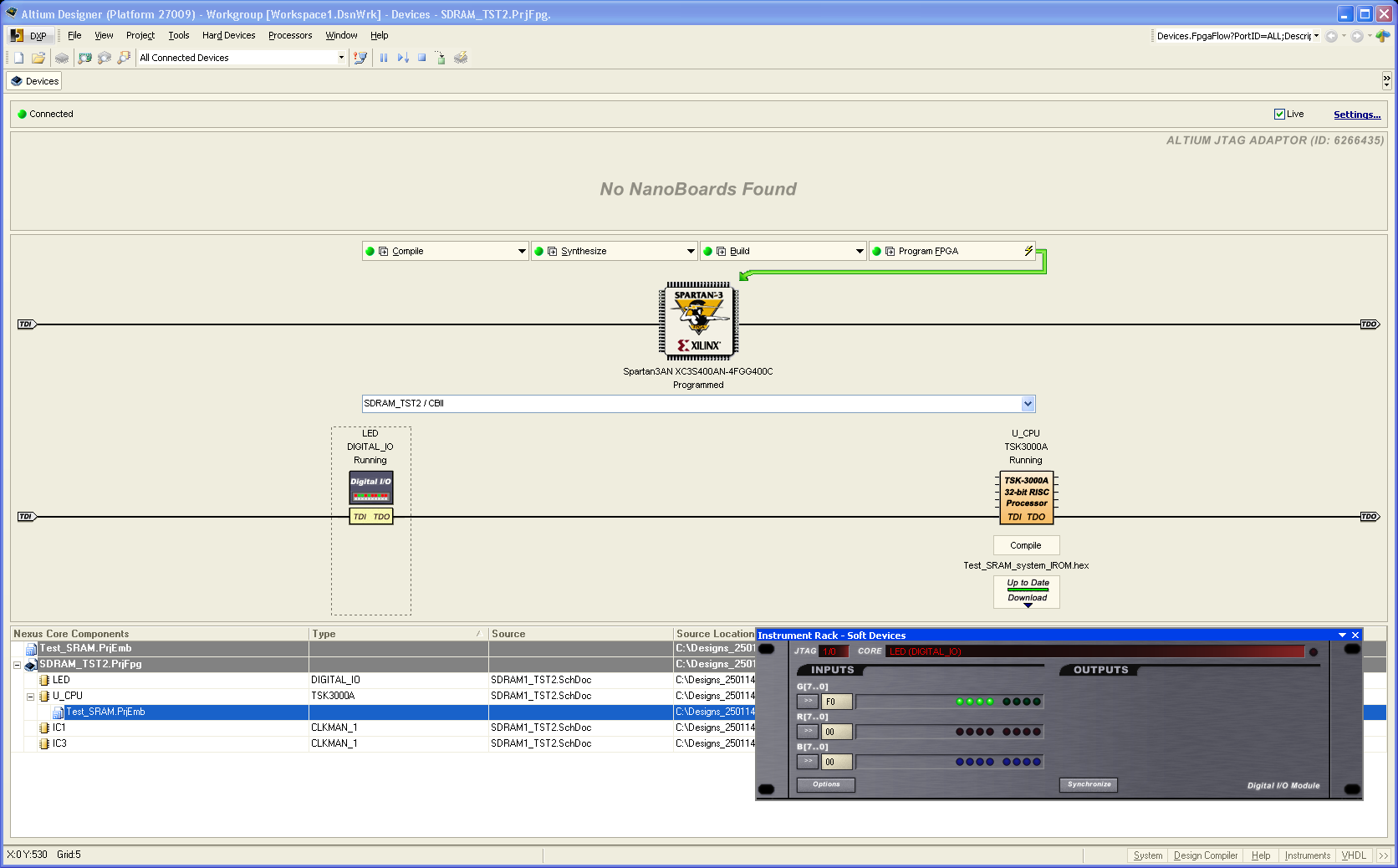Open the View menu
This screenshot has height=868, width=1398.
coord(104,35)
